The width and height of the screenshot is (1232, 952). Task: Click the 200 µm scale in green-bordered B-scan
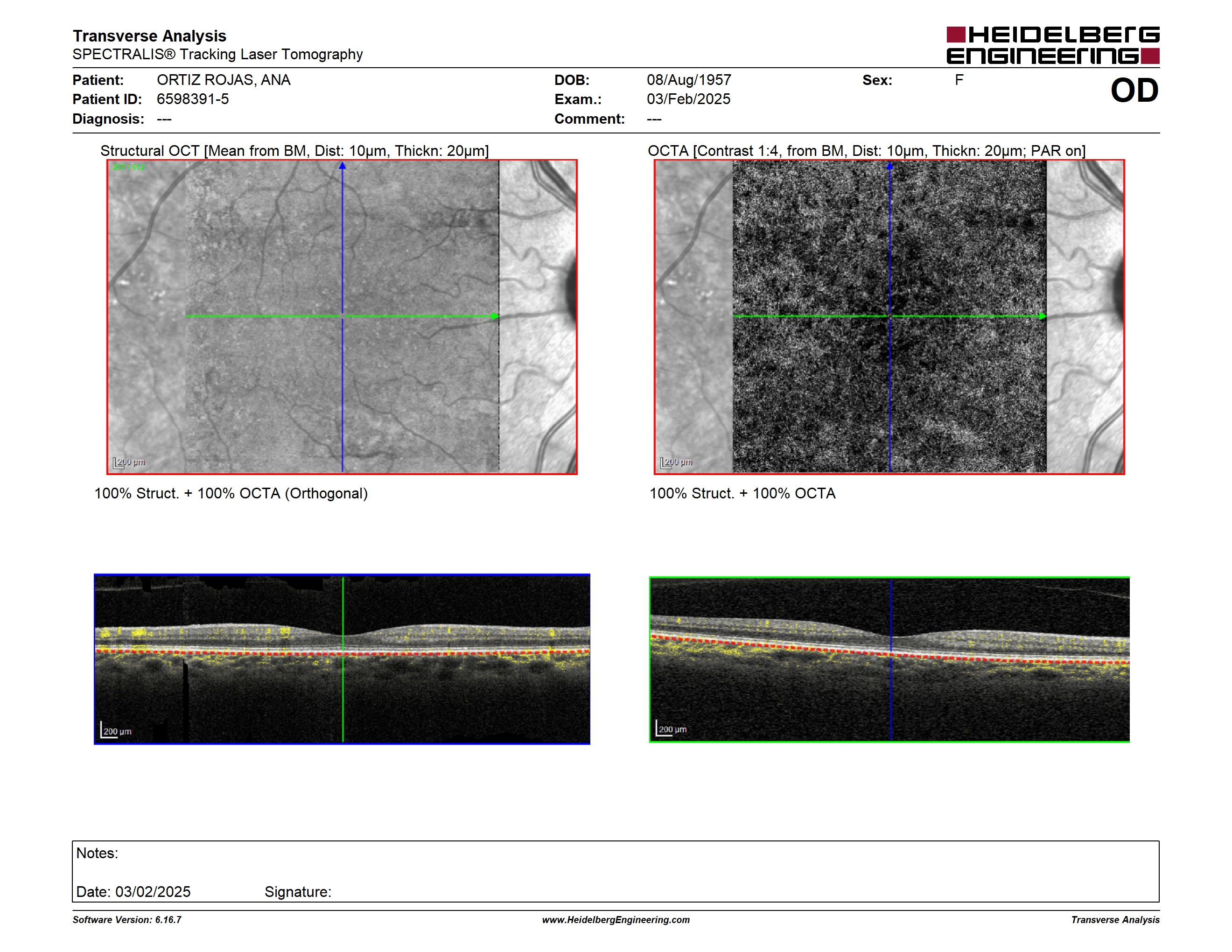pyautogui.click(x=671, y=728)
